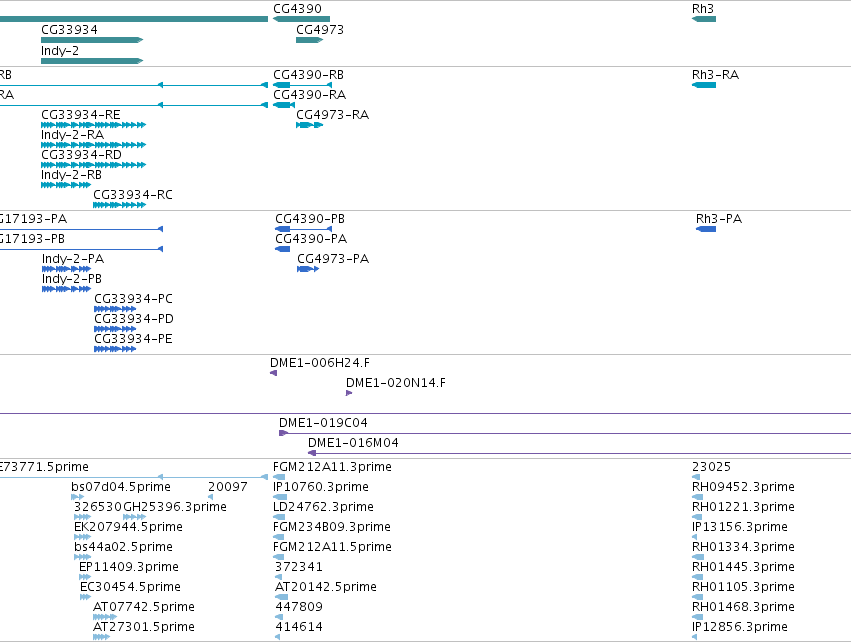Select EST AT07742.5prime

144,607
